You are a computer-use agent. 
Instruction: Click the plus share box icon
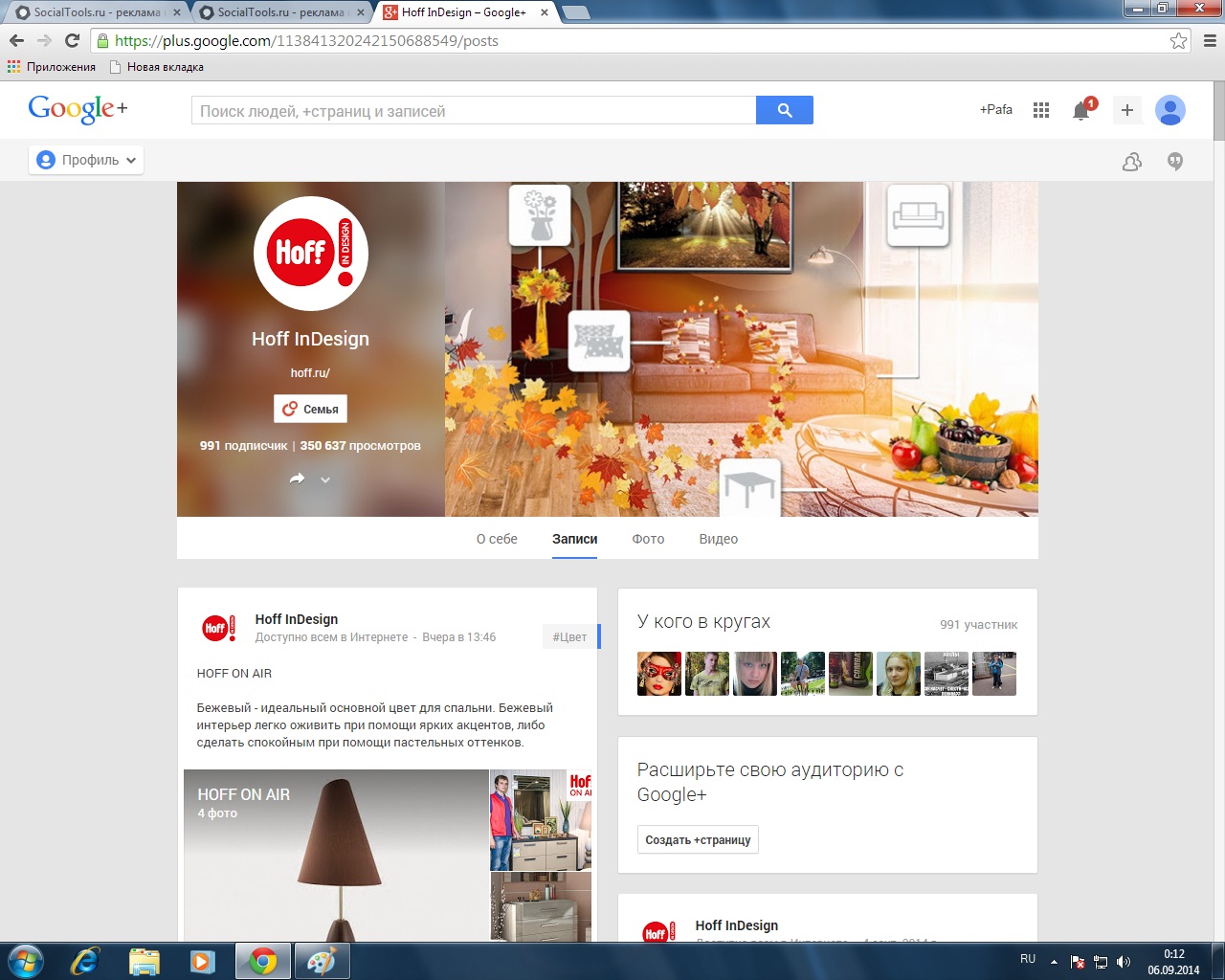point(1127,110)
